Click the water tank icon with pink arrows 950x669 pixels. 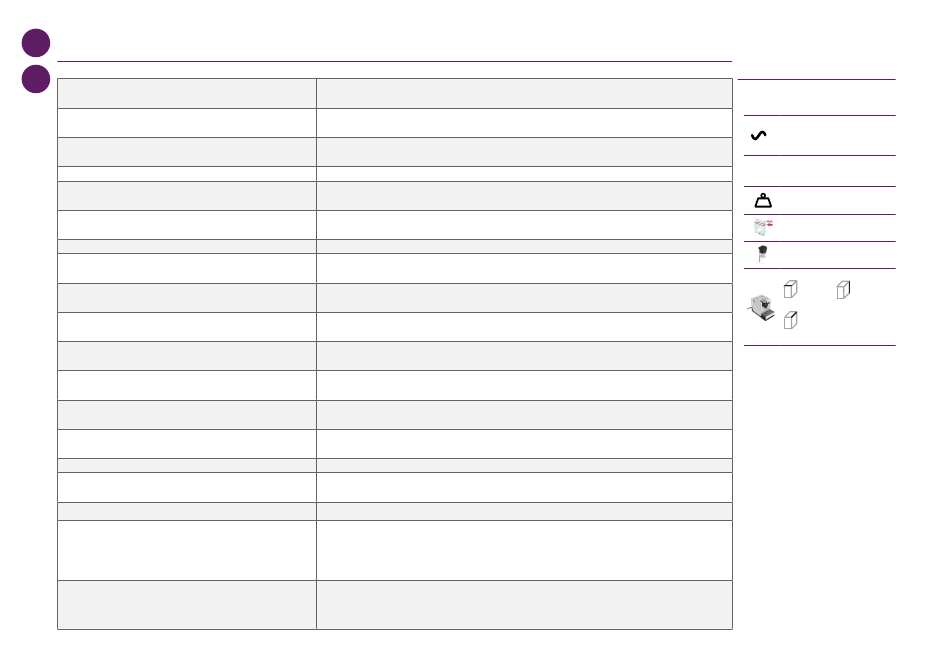(x=763, y=227)
